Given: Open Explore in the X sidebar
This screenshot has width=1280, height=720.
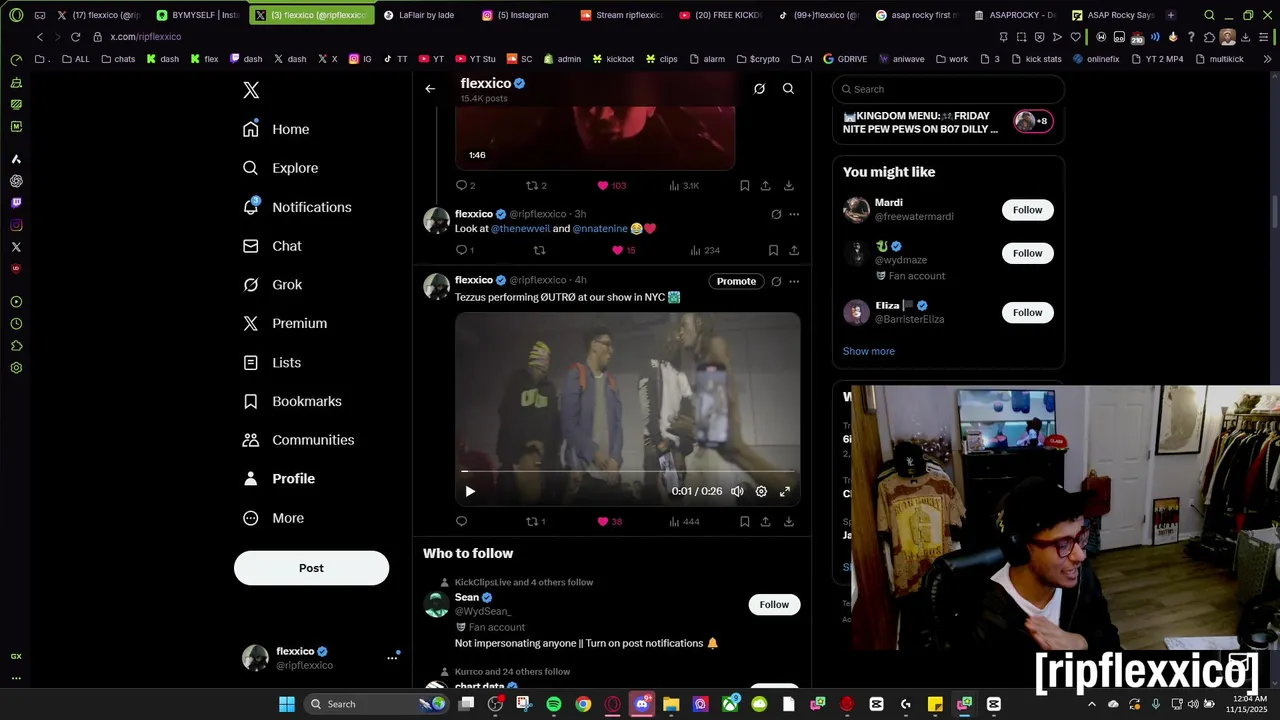Looking at the screenshot, I should point(280,168).
